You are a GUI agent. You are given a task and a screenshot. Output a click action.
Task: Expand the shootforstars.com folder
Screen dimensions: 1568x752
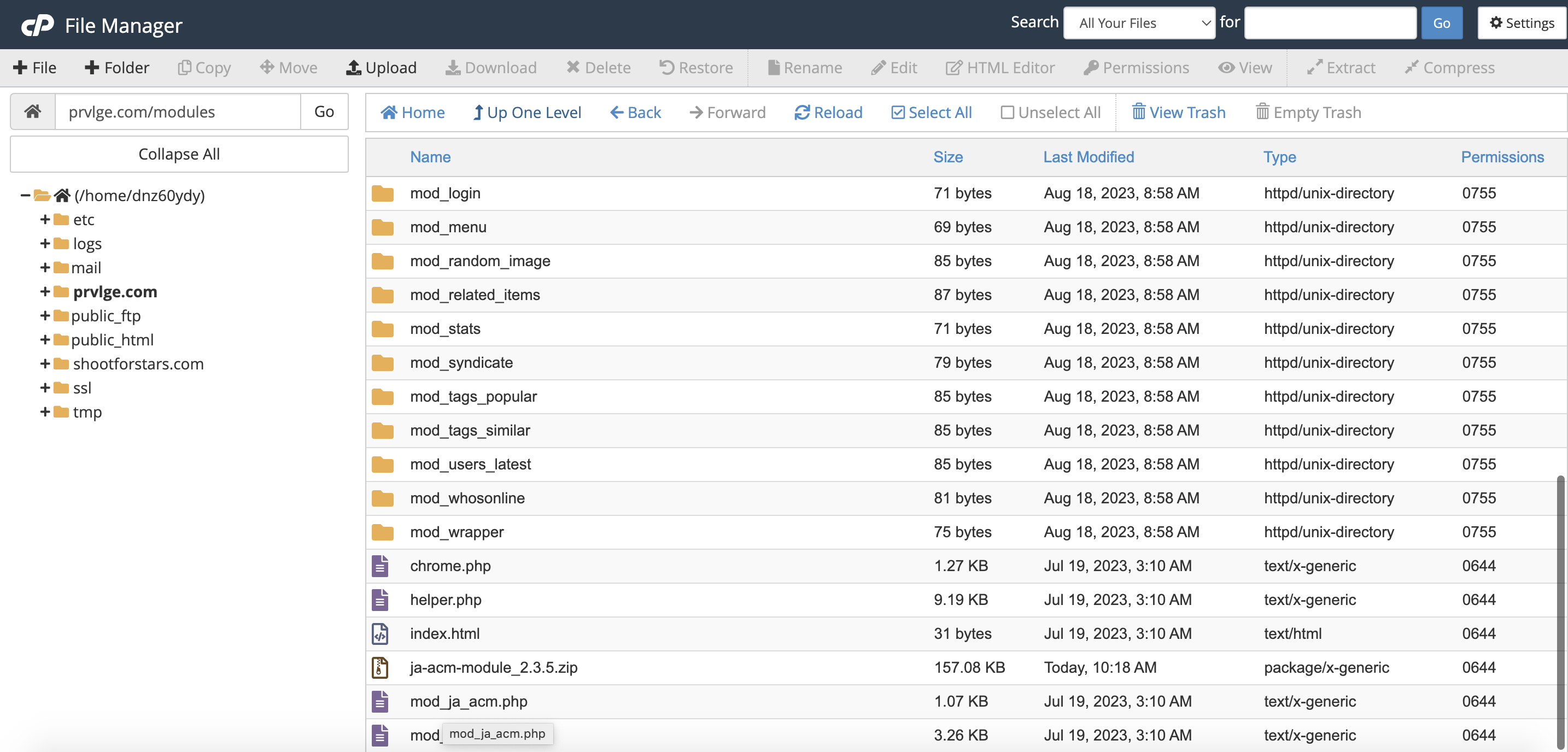click(x=44, y=364)
